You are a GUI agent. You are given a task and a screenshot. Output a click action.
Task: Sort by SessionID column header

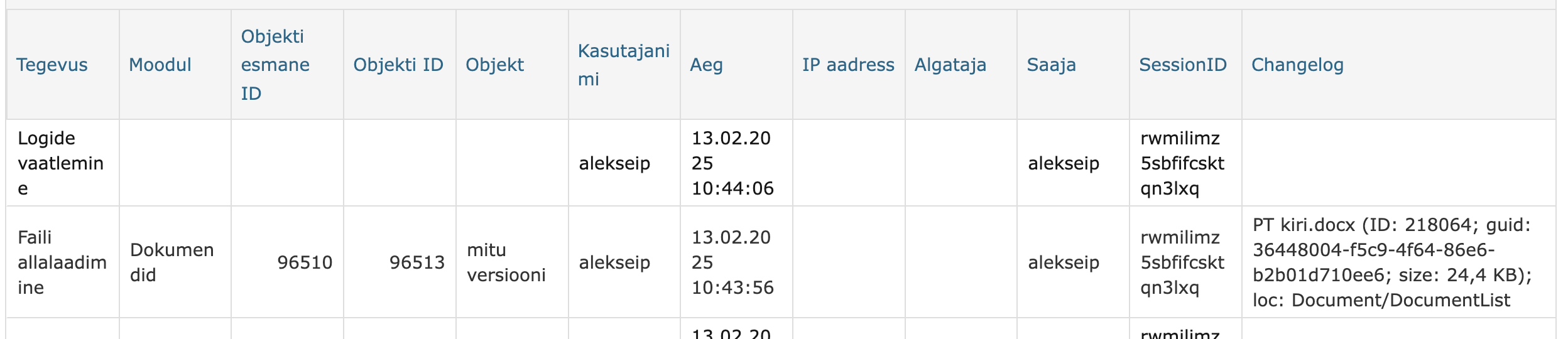tap(1182, 65)
